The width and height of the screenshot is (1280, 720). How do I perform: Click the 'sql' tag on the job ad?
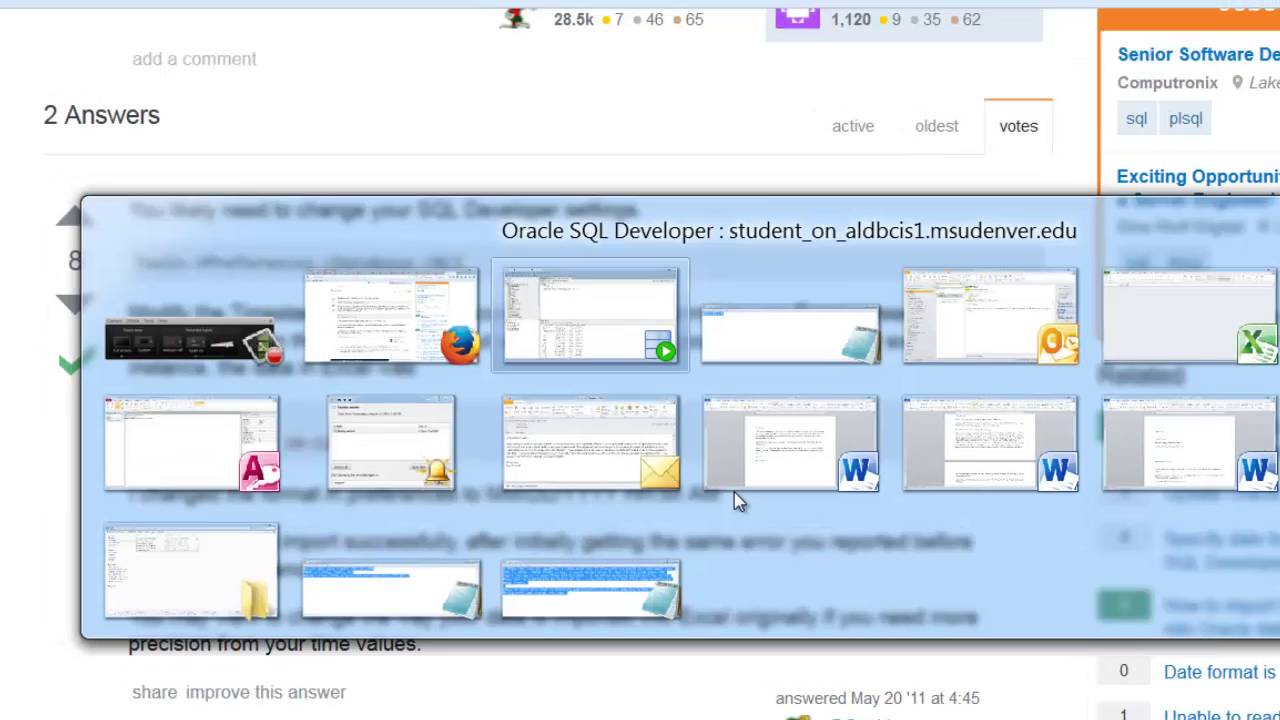pos(1136,118)
